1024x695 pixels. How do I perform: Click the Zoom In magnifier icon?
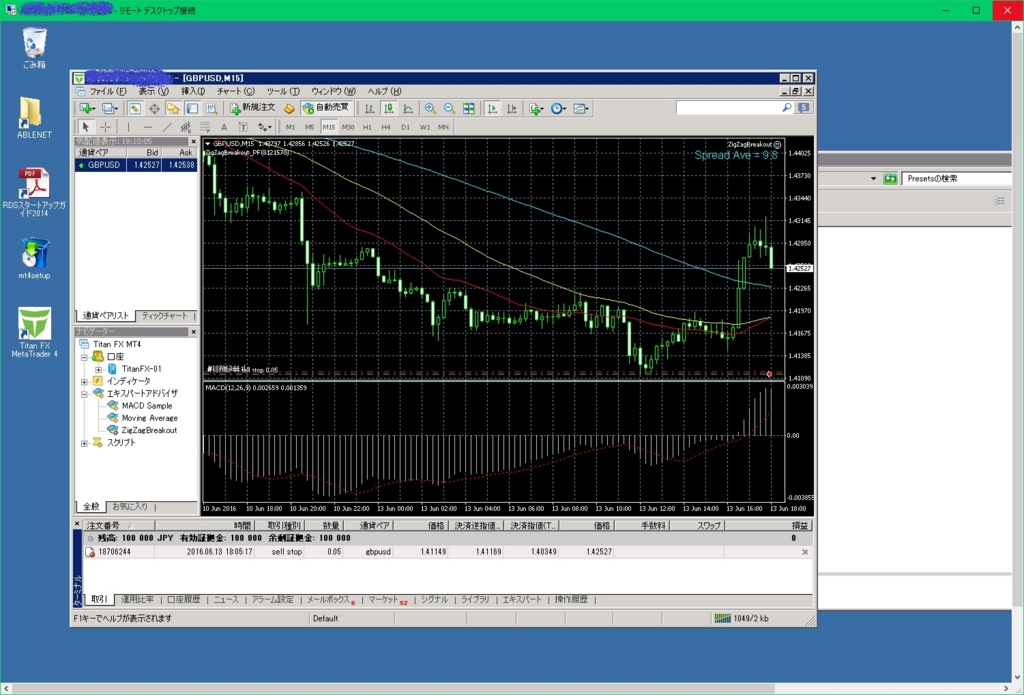(x=429, y=108)
